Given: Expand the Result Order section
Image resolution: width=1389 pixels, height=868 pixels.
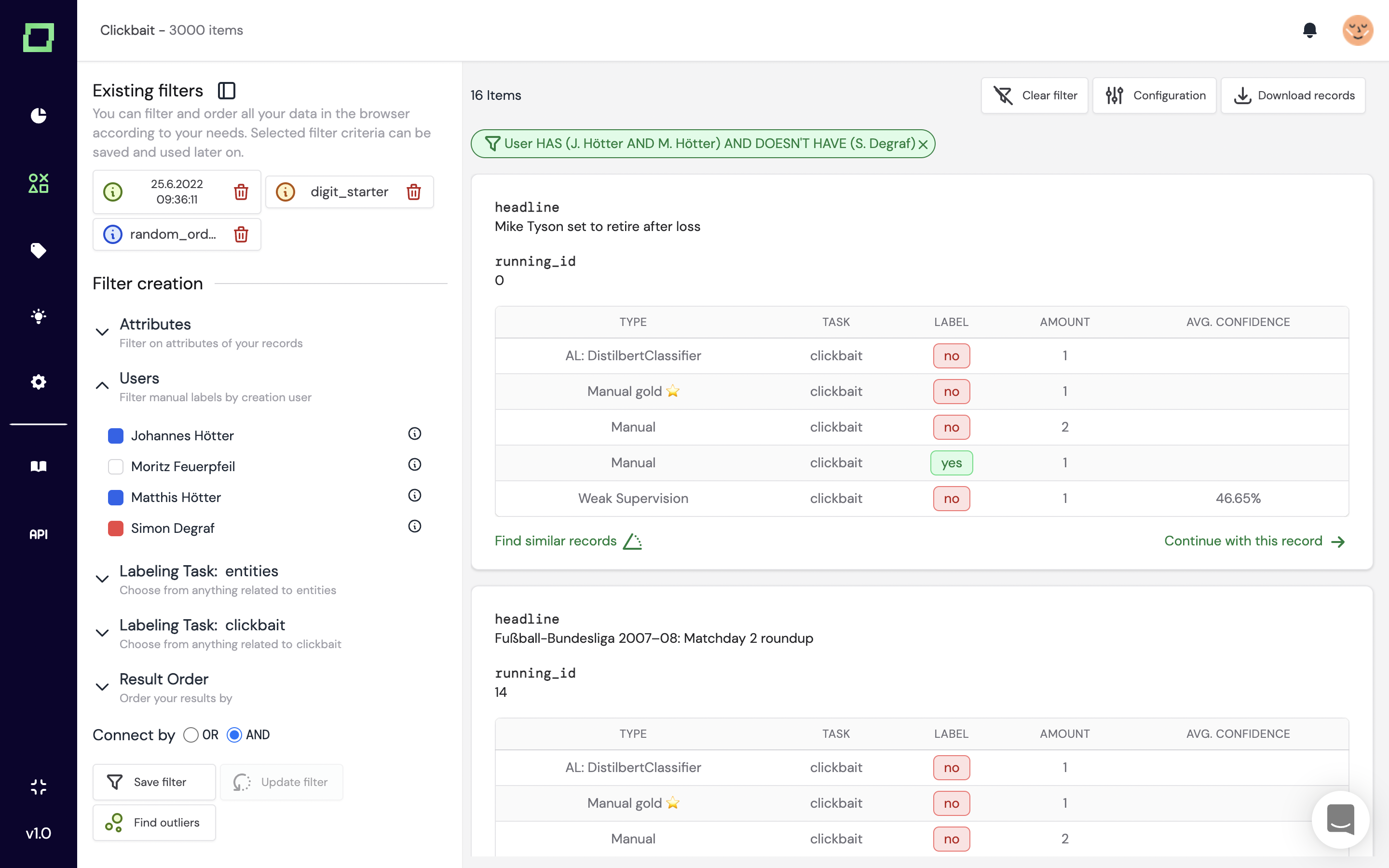Looking at the screenshot, I should point(102,687).
